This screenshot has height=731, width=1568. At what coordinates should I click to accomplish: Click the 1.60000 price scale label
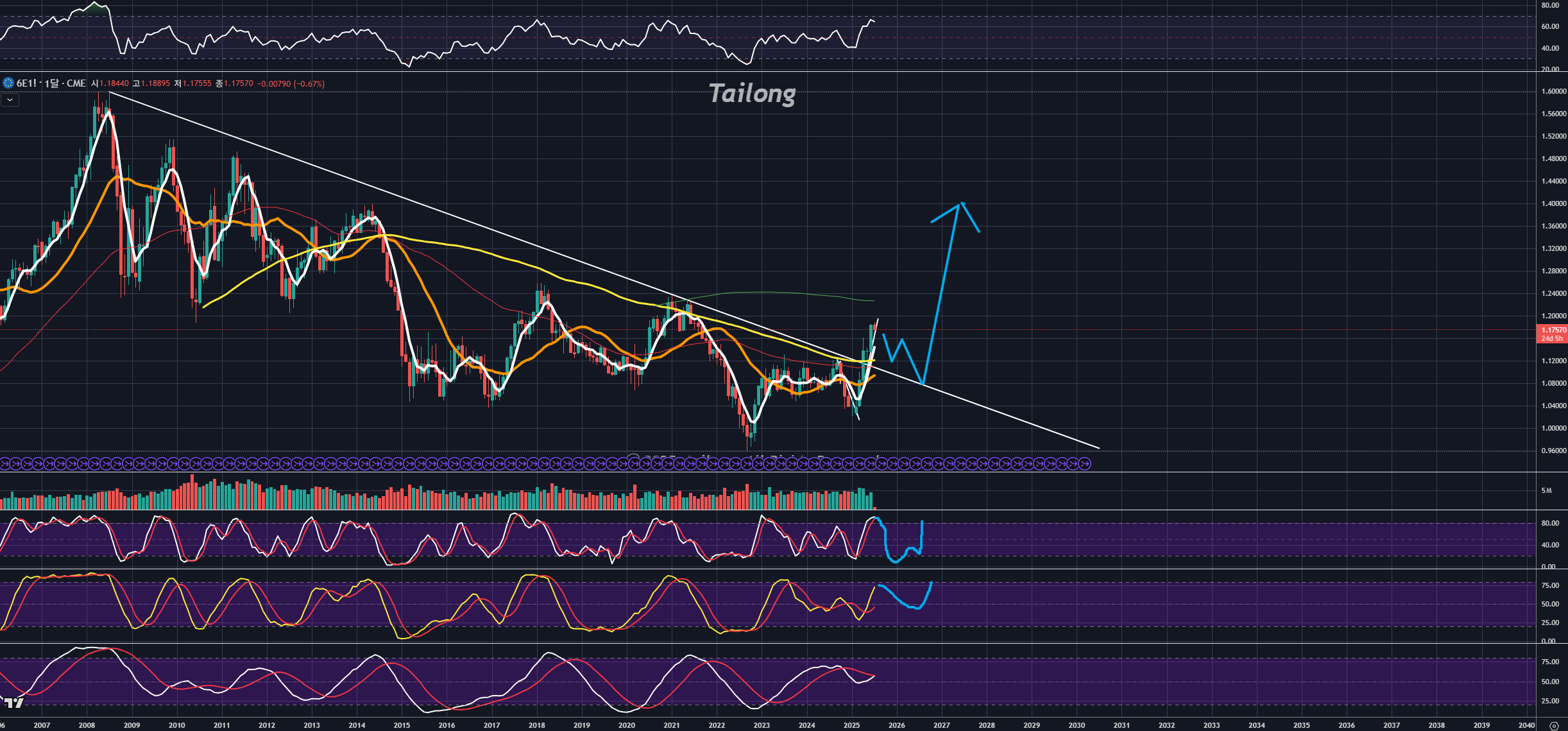pyautogui.click(x=1553, y=91)
